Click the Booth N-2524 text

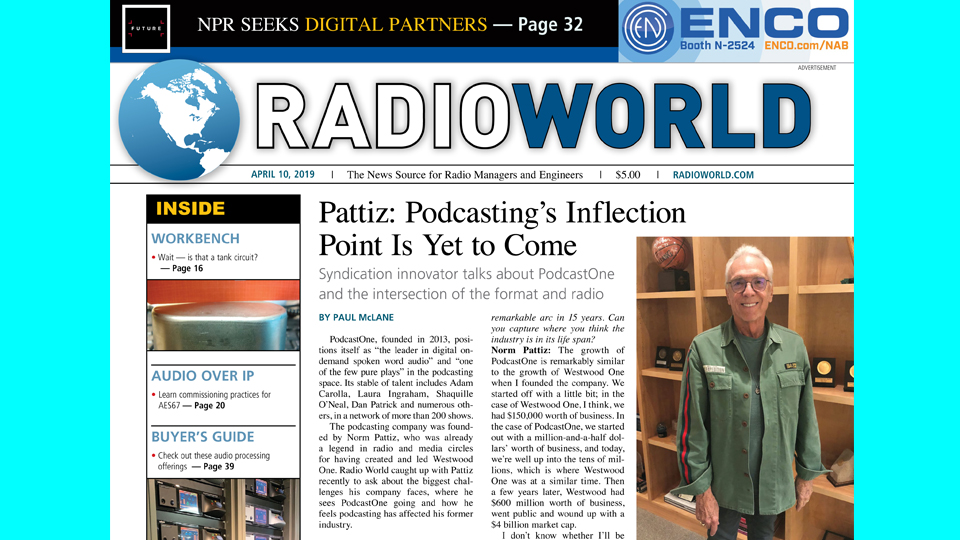[717, 45]
